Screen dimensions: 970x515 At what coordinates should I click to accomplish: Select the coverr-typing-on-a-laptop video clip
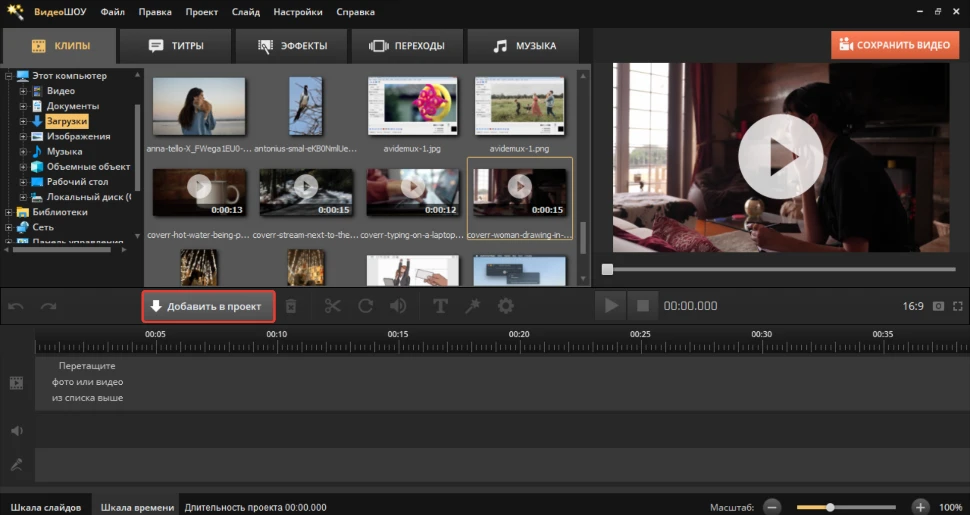point(412,193)
